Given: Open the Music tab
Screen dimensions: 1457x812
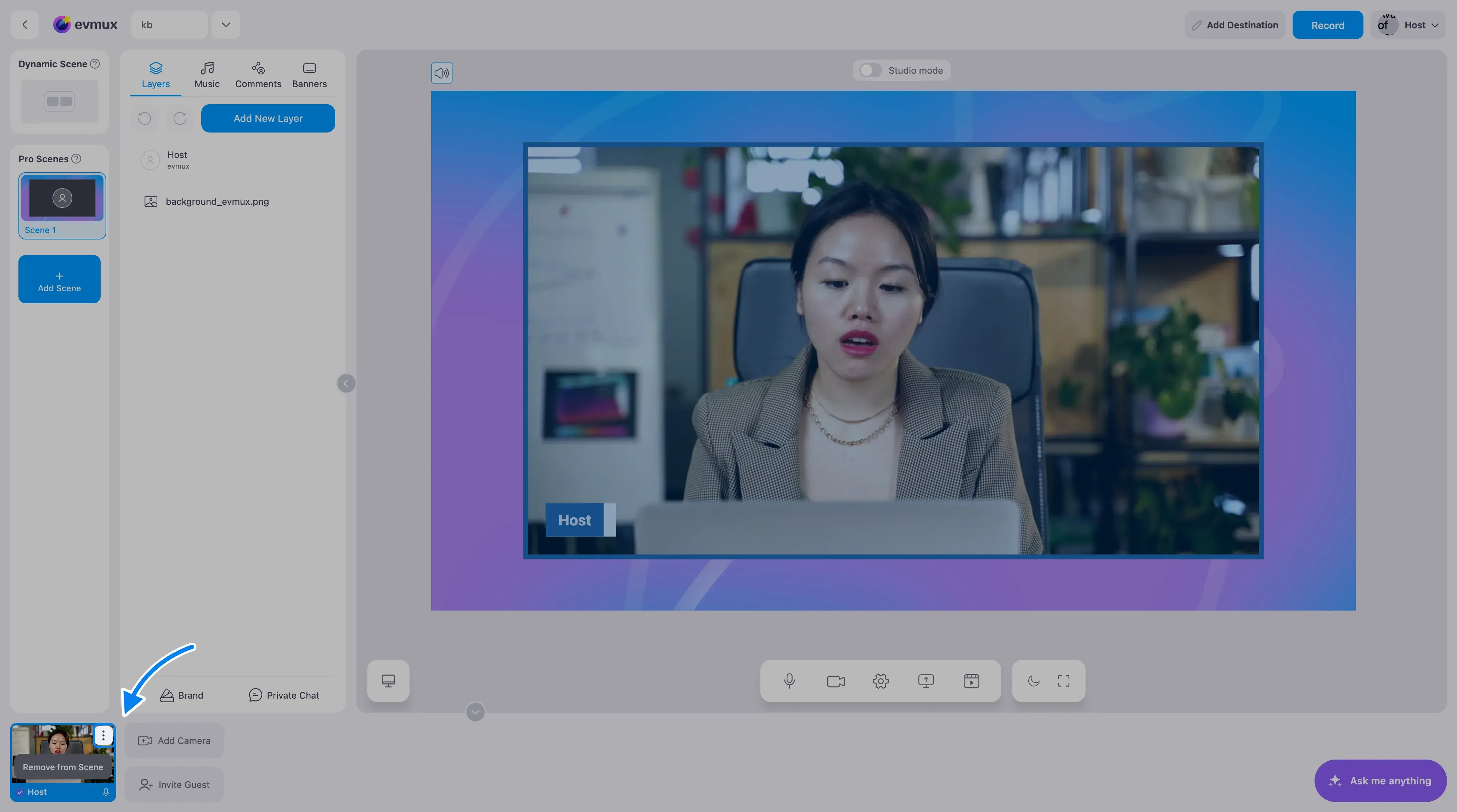Looking at the screenshot, I should pyautogui.click(x=207, y=75).
